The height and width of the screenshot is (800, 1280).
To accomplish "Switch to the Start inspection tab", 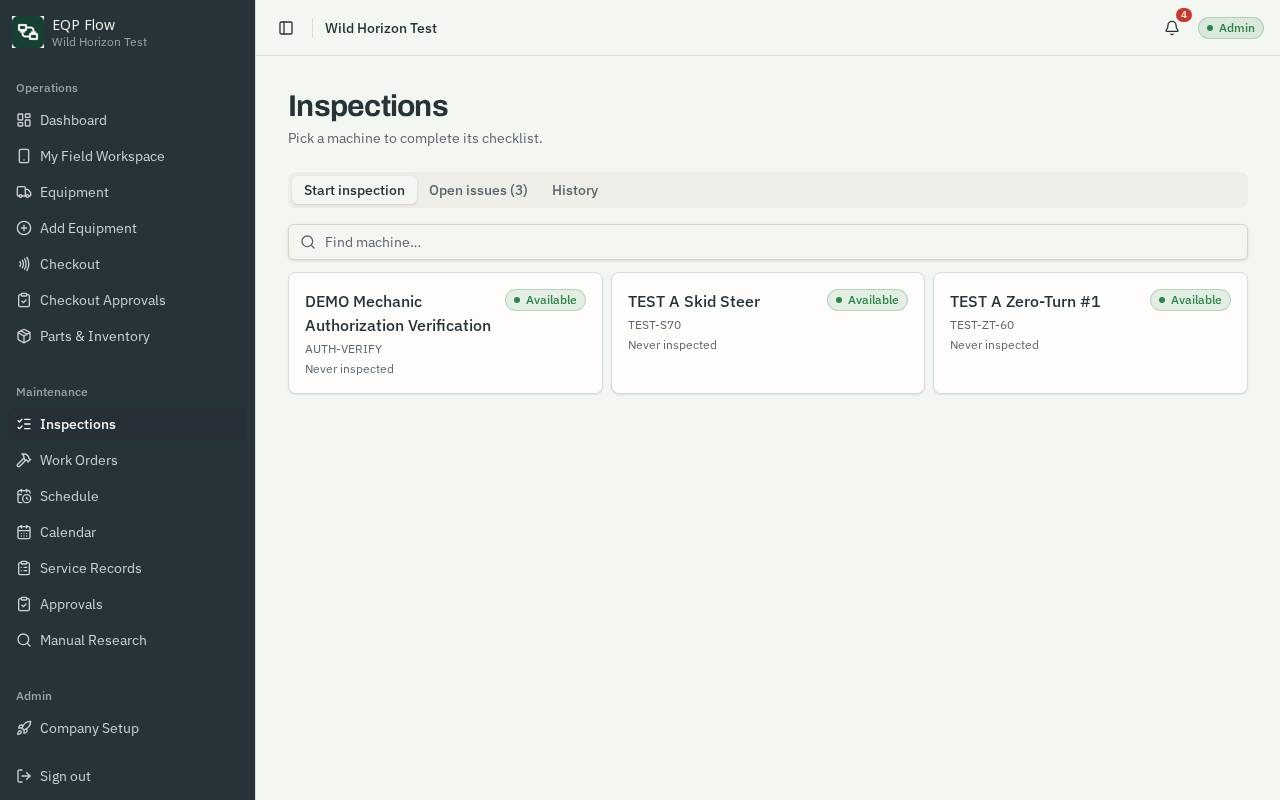I will (x=354, y=190).
